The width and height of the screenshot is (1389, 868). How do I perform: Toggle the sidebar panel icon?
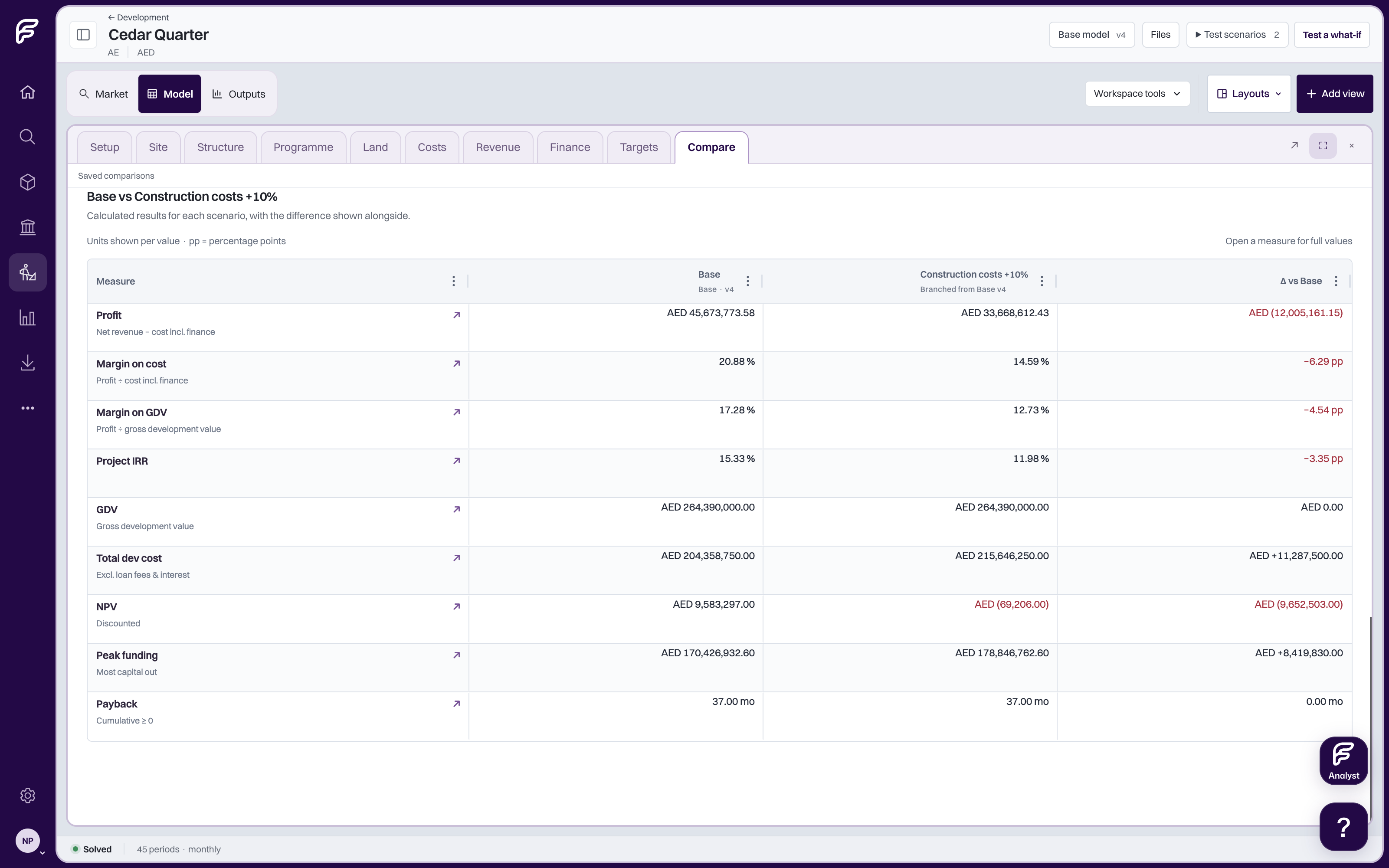coord(83,34)
